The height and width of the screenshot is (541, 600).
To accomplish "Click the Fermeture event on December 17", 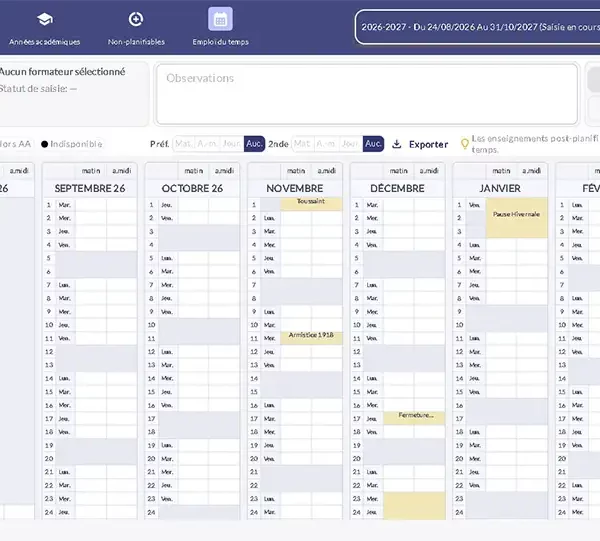I will [414, 418].
